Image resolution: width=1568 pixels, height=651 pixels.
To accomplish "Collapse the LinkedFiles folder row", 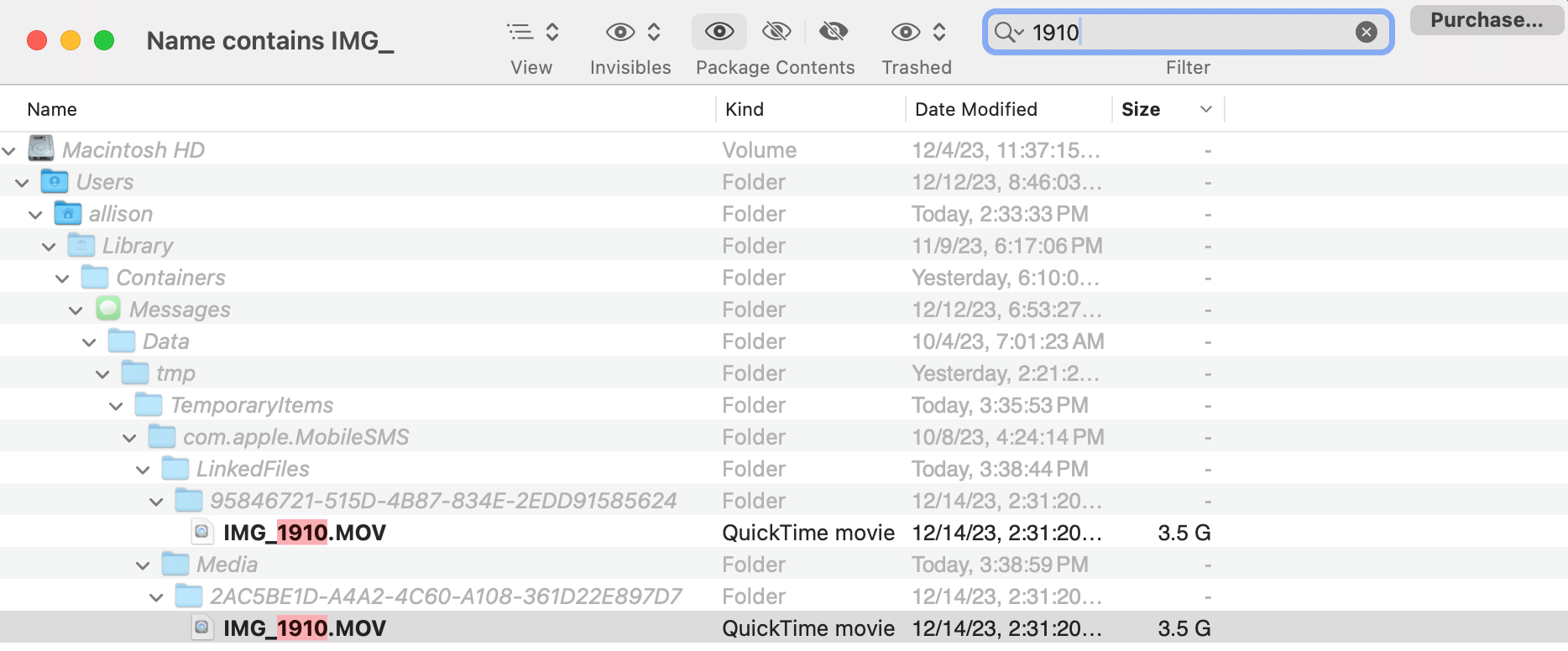I will click(x=143, y=470).
